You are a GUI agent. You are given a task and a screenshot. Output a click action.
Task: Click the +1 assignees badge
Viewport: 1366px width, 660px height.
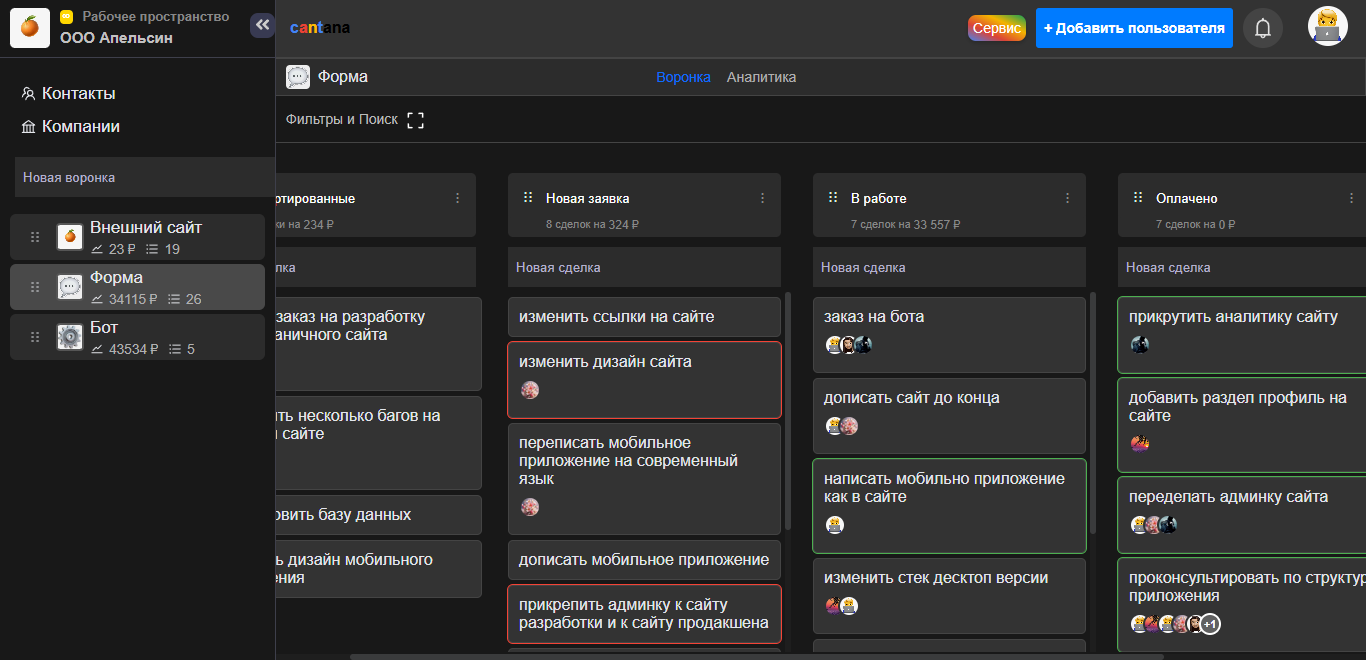tap(1210, 624)
